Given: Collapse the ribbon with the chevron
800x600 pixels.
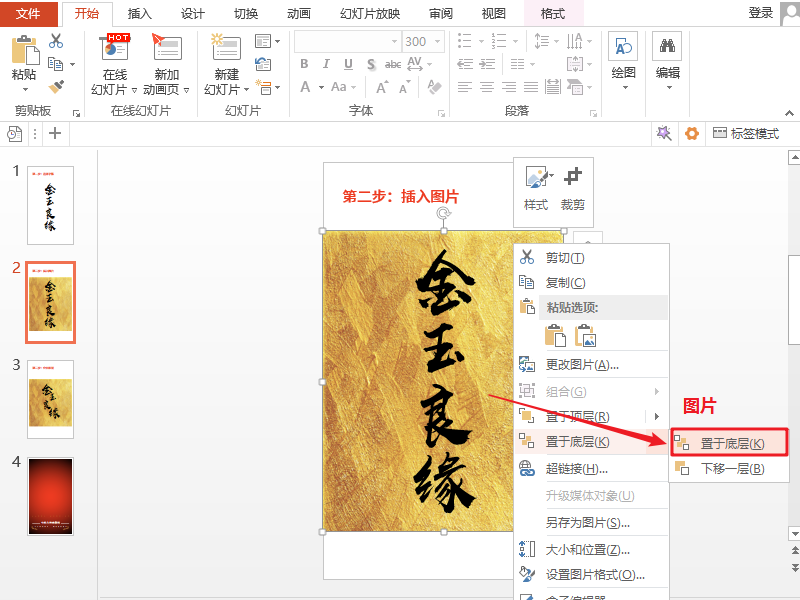Looking at the screenshot, I should (789, 113).
